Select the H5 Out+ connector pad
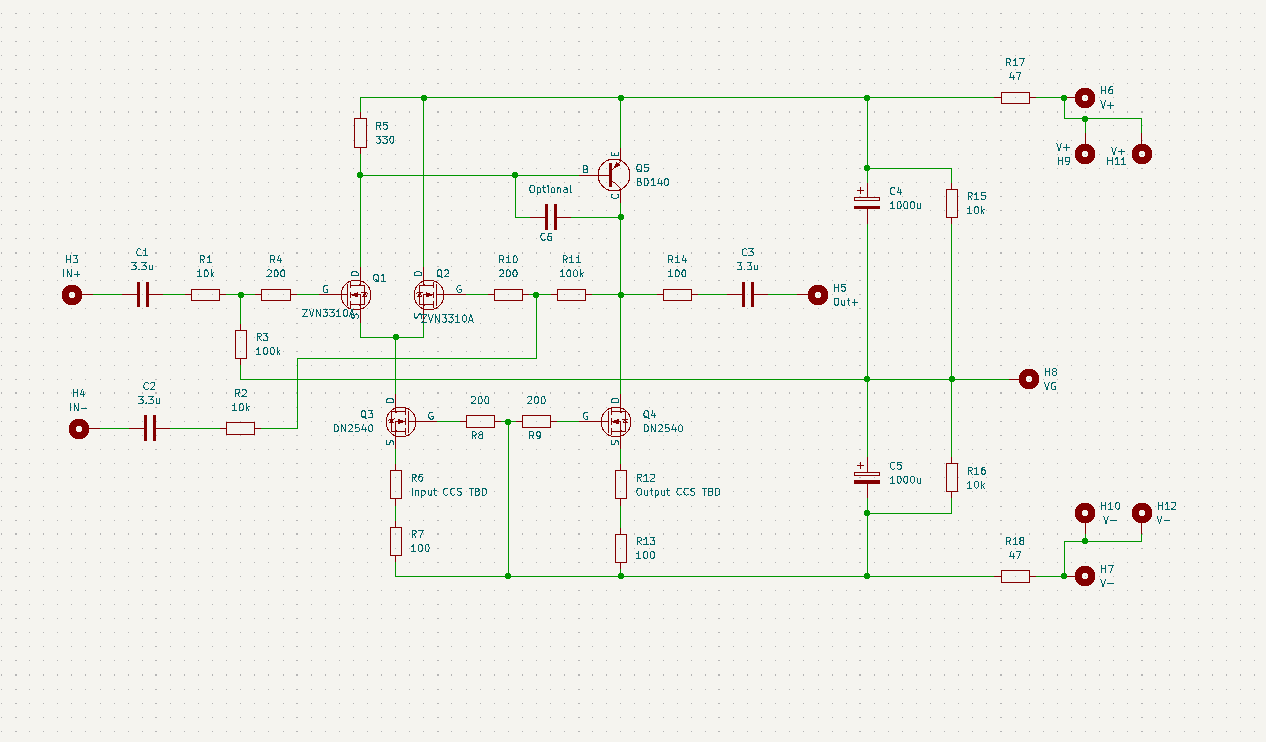1266x742 pixels. click(x=818, y=295)
